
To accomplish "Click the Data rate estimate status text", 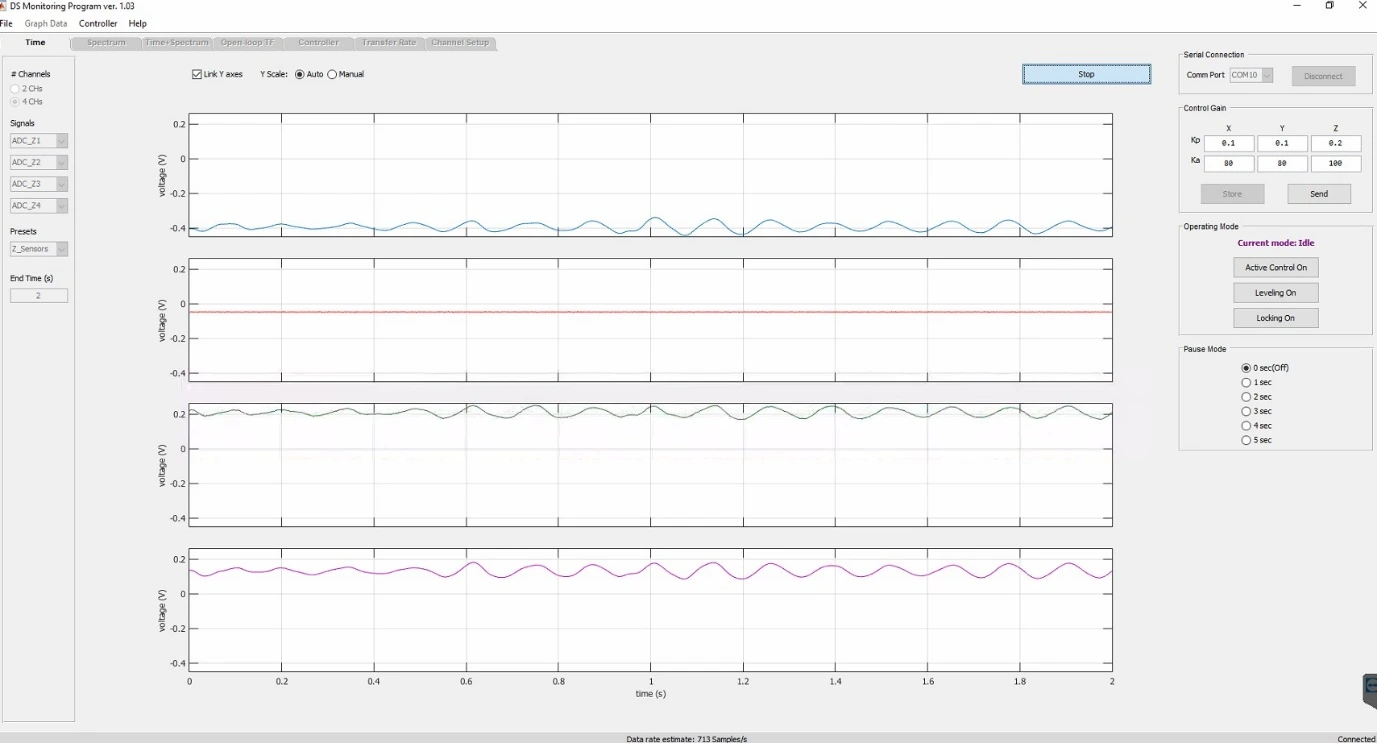I will click(x=687, y=738).
